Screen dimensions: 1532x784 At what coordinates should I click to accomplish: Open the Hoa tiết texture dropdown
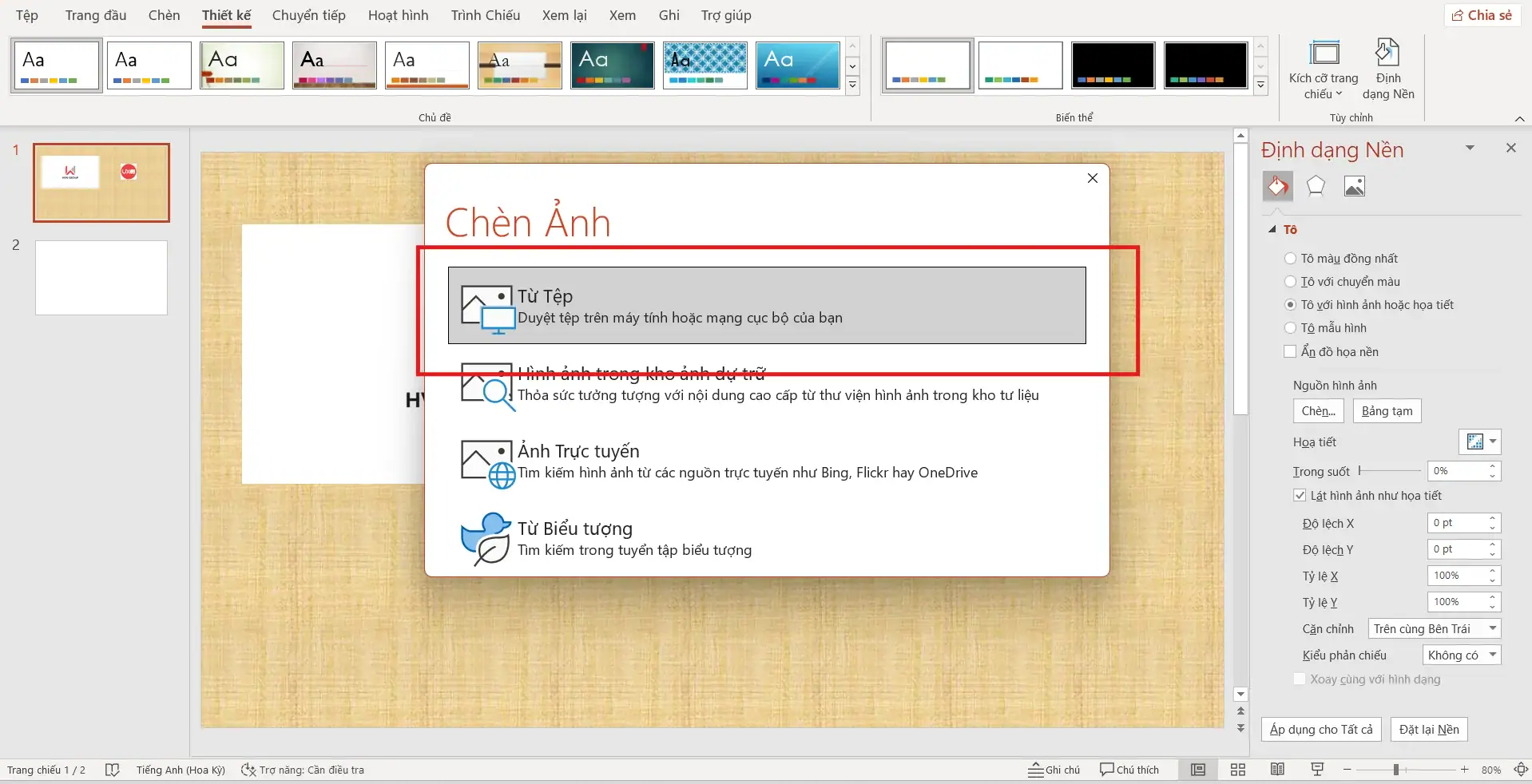click(x=1491, y=441)
